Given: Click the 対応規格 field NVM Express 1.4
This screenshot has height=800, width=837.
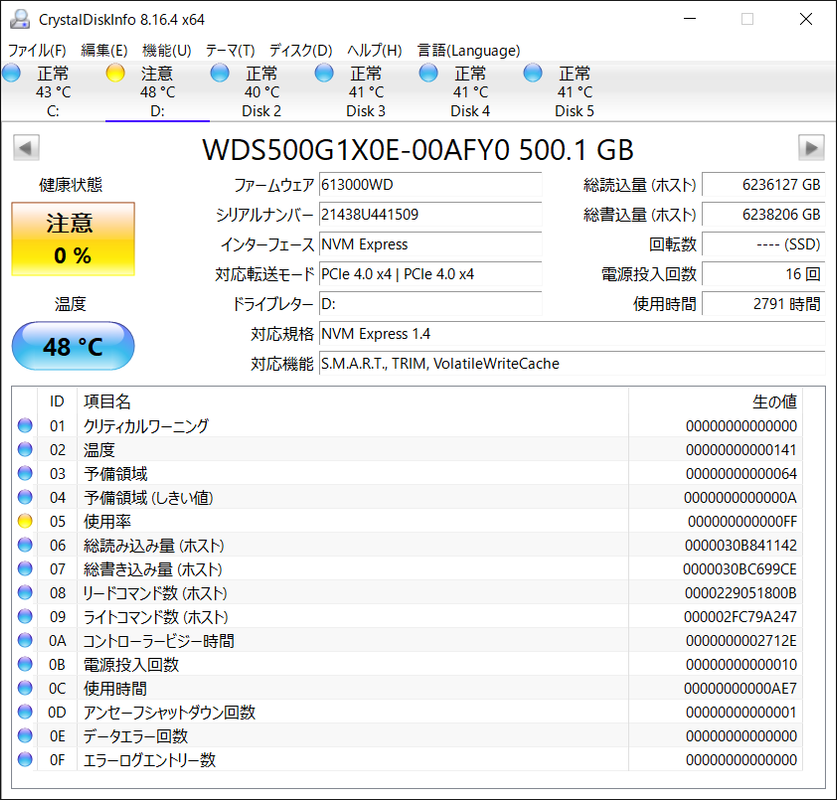Looking at the screenshot, I should click(x=572, y=334).
